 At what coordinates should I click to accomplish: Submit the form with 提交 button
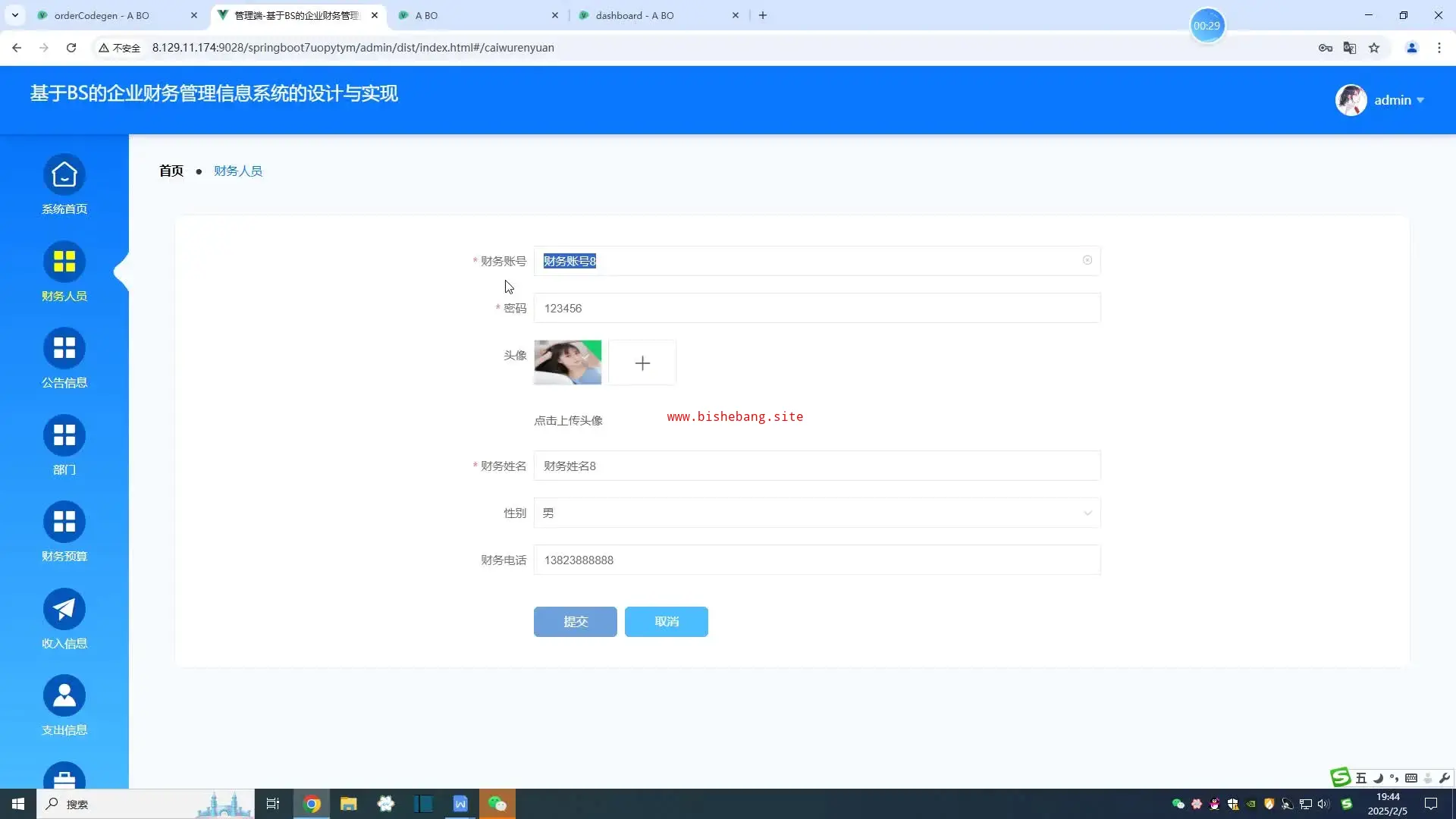(575, 622)
